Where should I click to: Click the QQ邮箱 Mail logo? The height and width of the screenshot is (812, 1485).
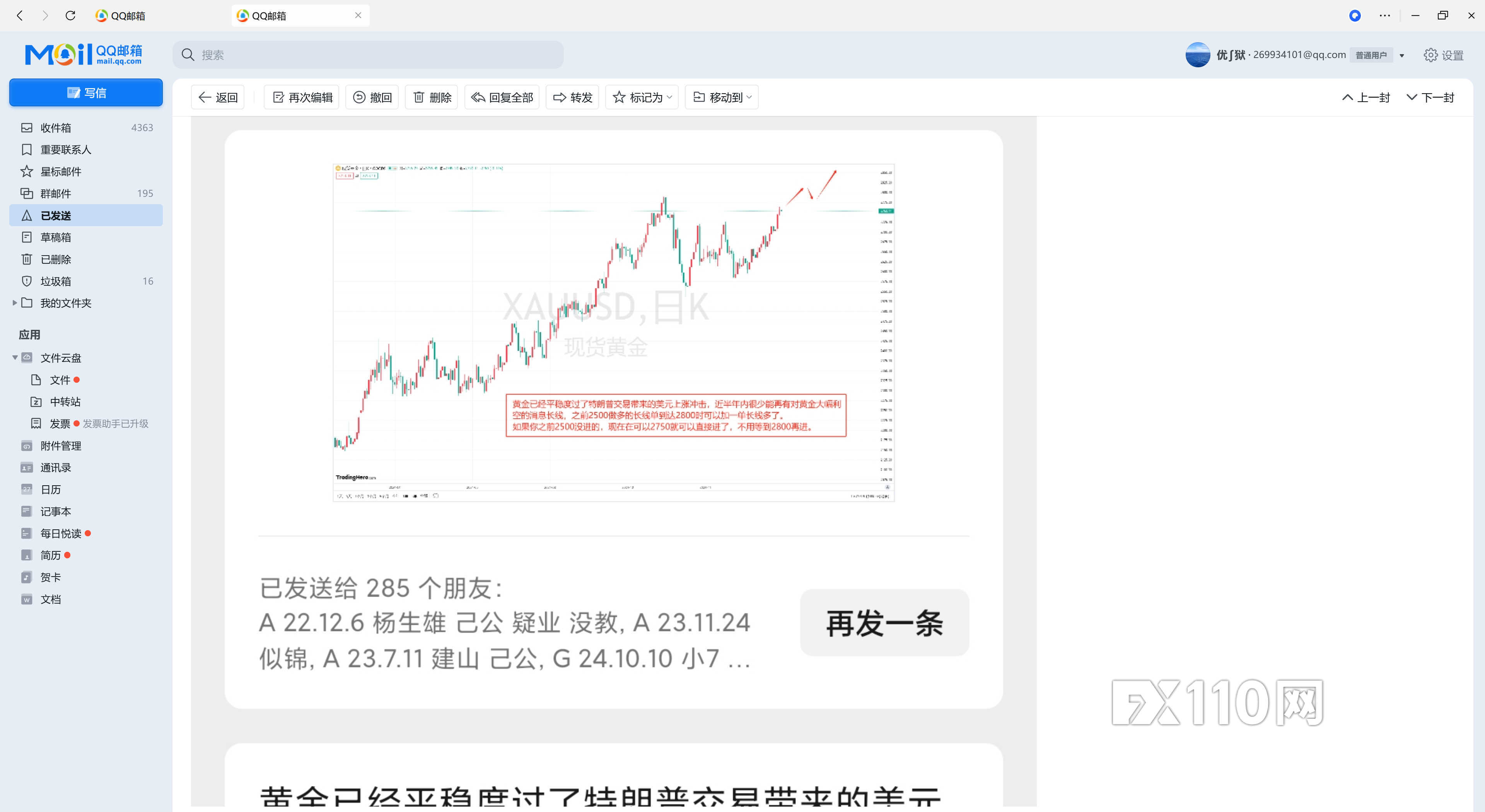83,54
